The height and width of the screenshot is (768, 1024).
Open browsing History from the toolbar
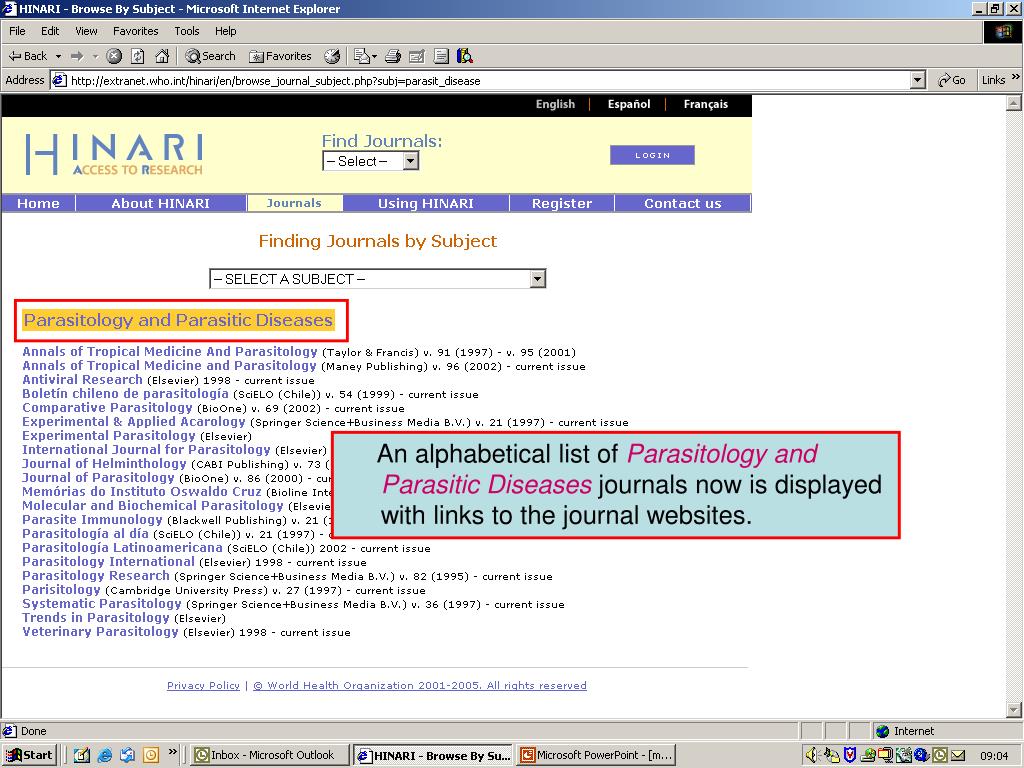pyautogui.click(x=332, y=56)
